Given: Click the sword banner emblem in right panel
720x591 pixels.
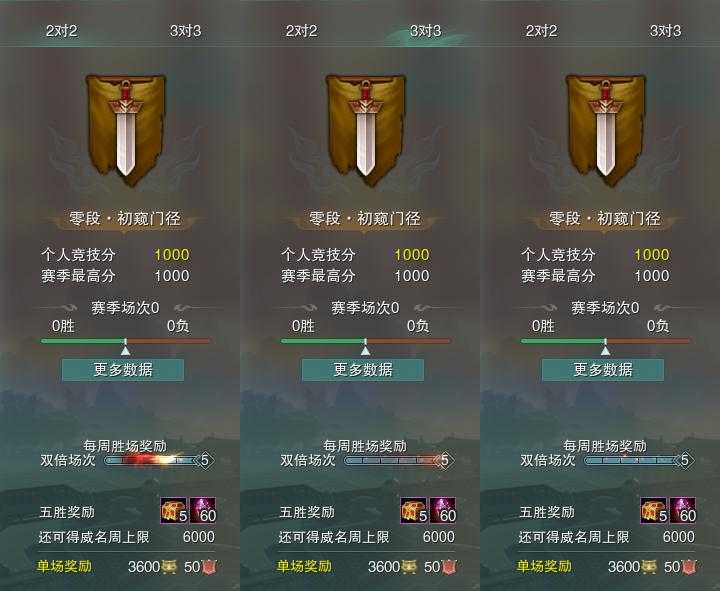Looking at the screenshot, I should (605, 130).
